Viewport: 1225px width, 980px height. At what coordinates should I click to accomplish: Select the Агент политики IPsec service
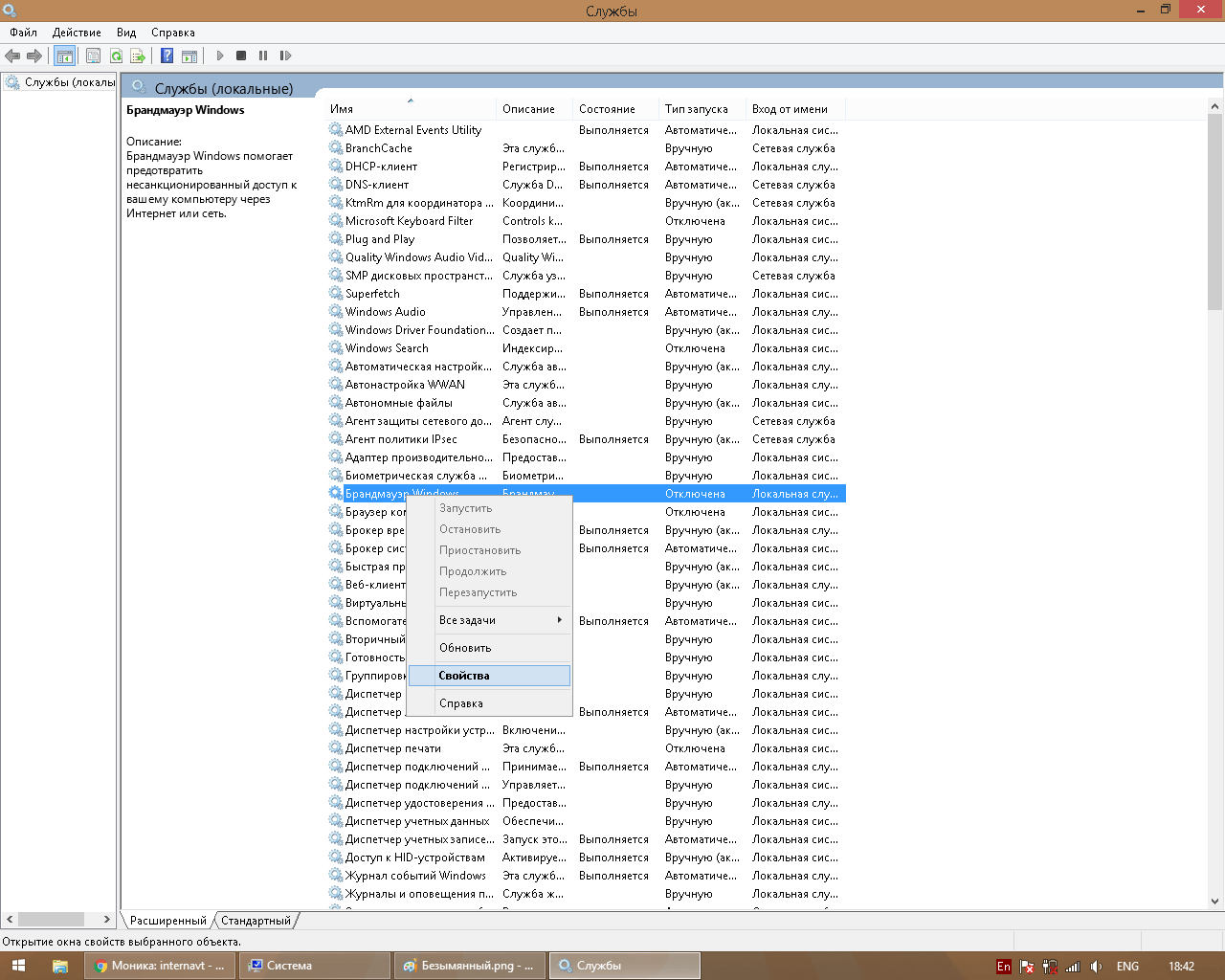pyautogui.click(x=586, y=439)
